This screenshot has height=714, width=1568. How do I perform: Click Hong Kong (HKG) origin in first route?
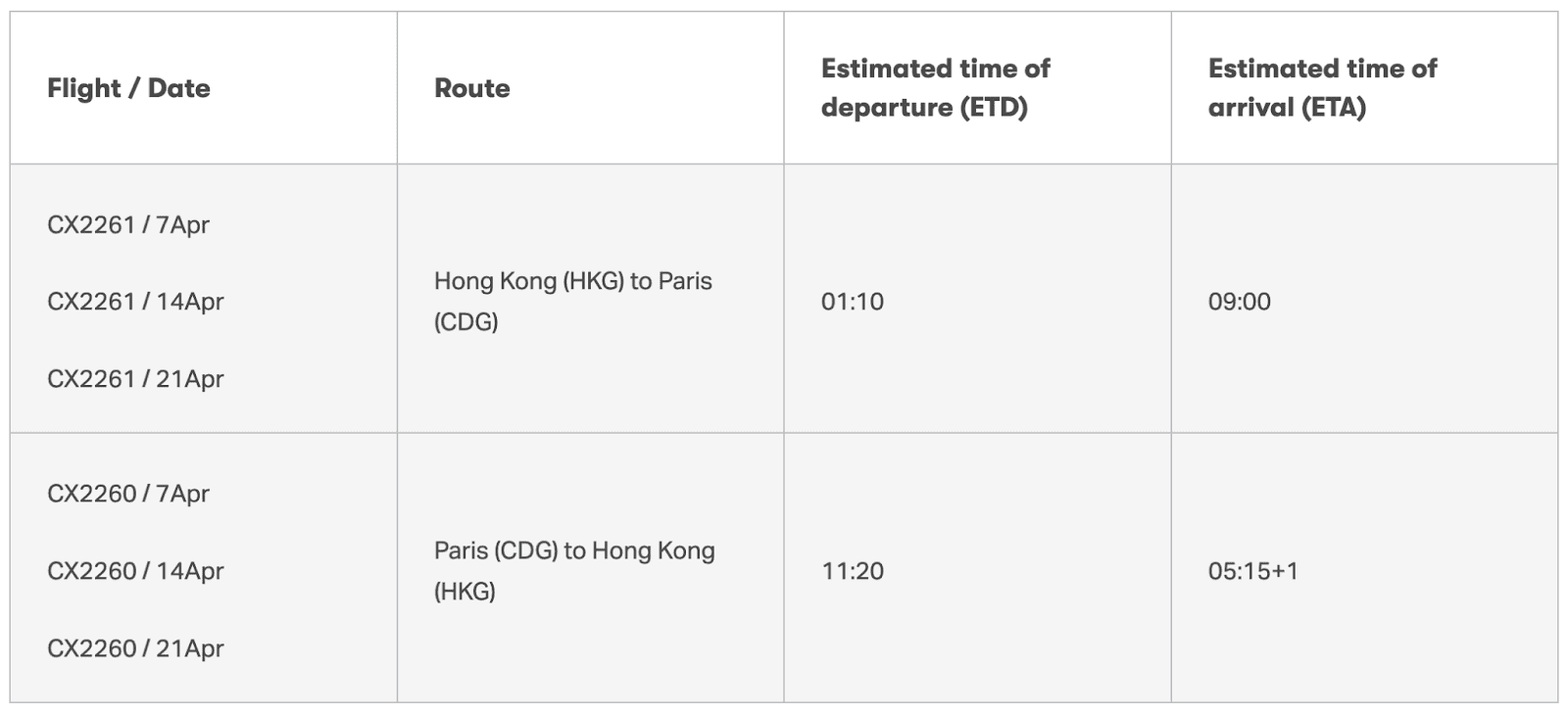529,281
